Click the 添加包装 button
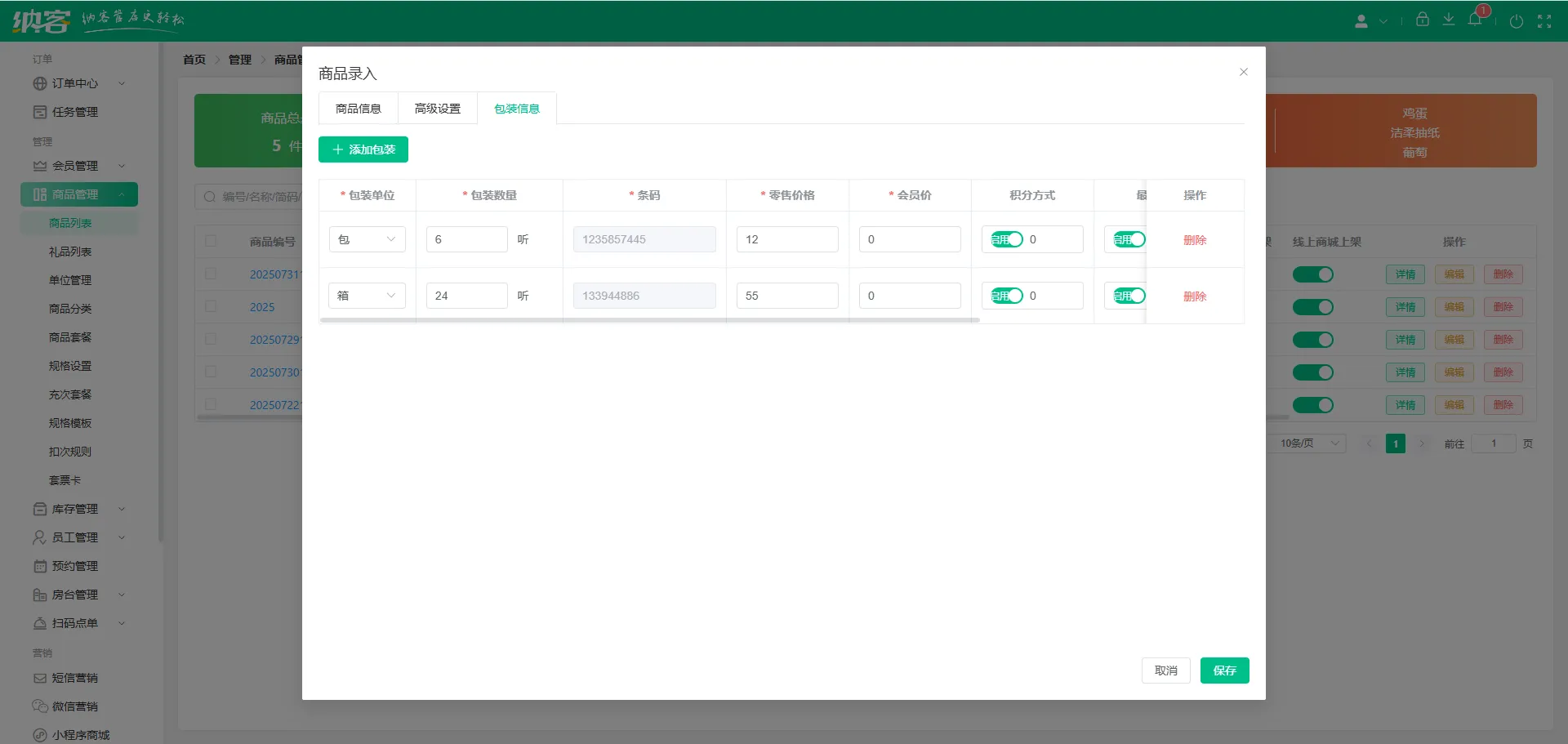Screen dimensions: 1568x744 click(363, 149)
